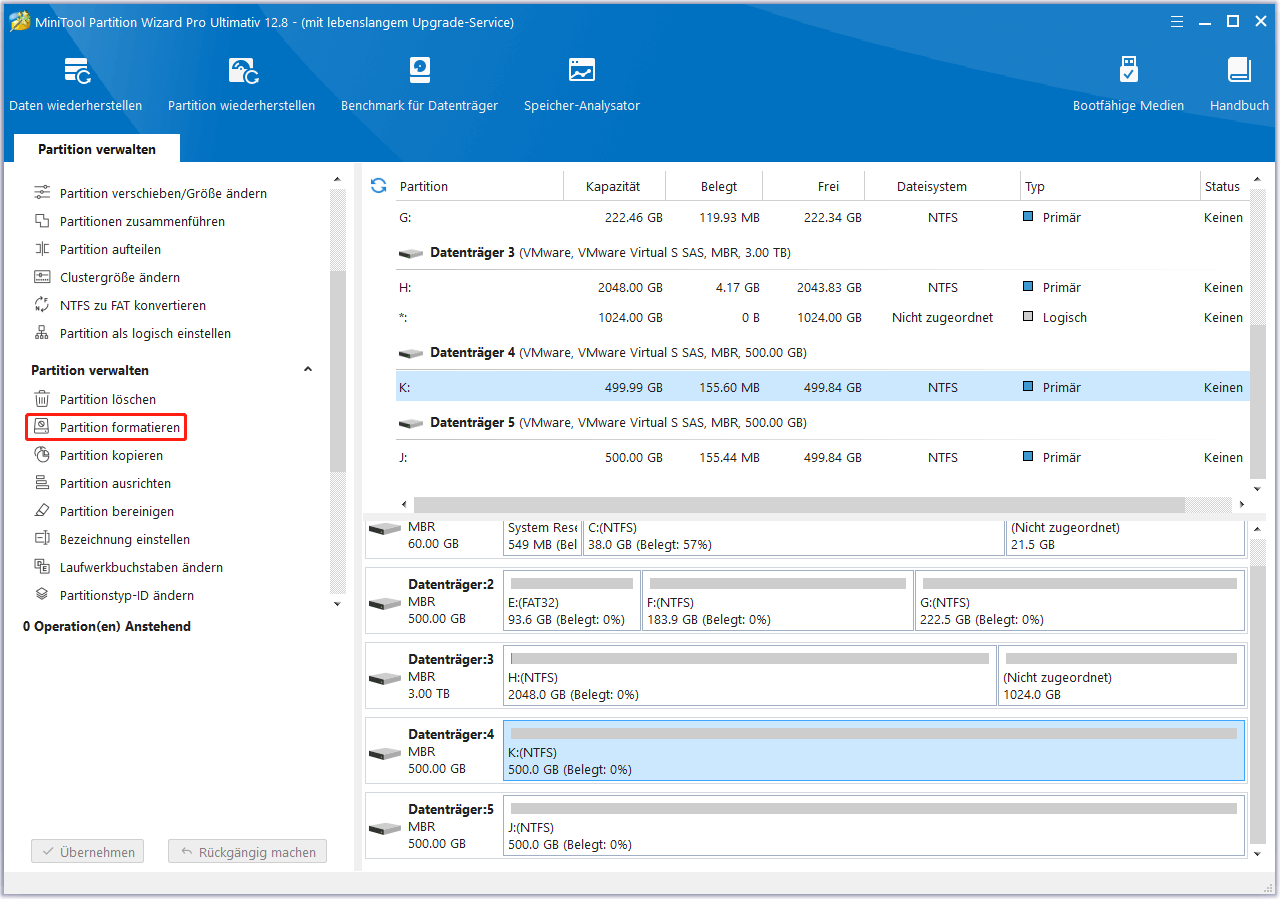The width and height of the screenshot is (1280, 899).
Task: Sort by the Typ column header
Action: [x=1110, y=186]
